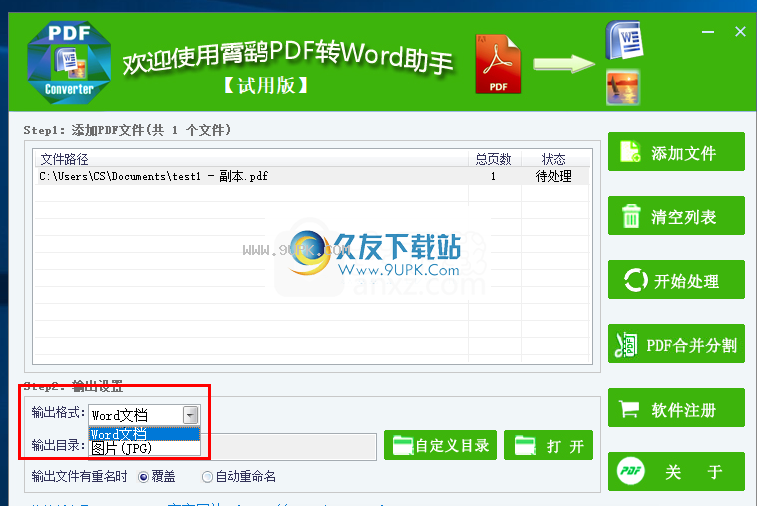Screen dimensions: 757x506
Task: Open the 关于 about dialog
Action: (676, 471)
